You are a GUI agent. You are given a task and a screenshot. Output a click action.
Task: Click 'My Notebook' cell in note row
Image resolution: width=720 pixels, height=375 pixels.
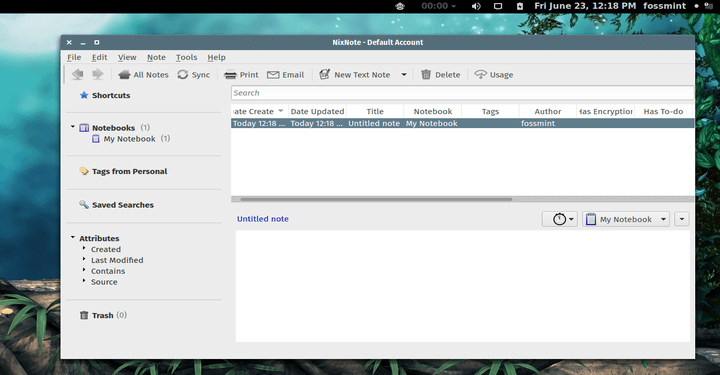(x=432, y=123)
